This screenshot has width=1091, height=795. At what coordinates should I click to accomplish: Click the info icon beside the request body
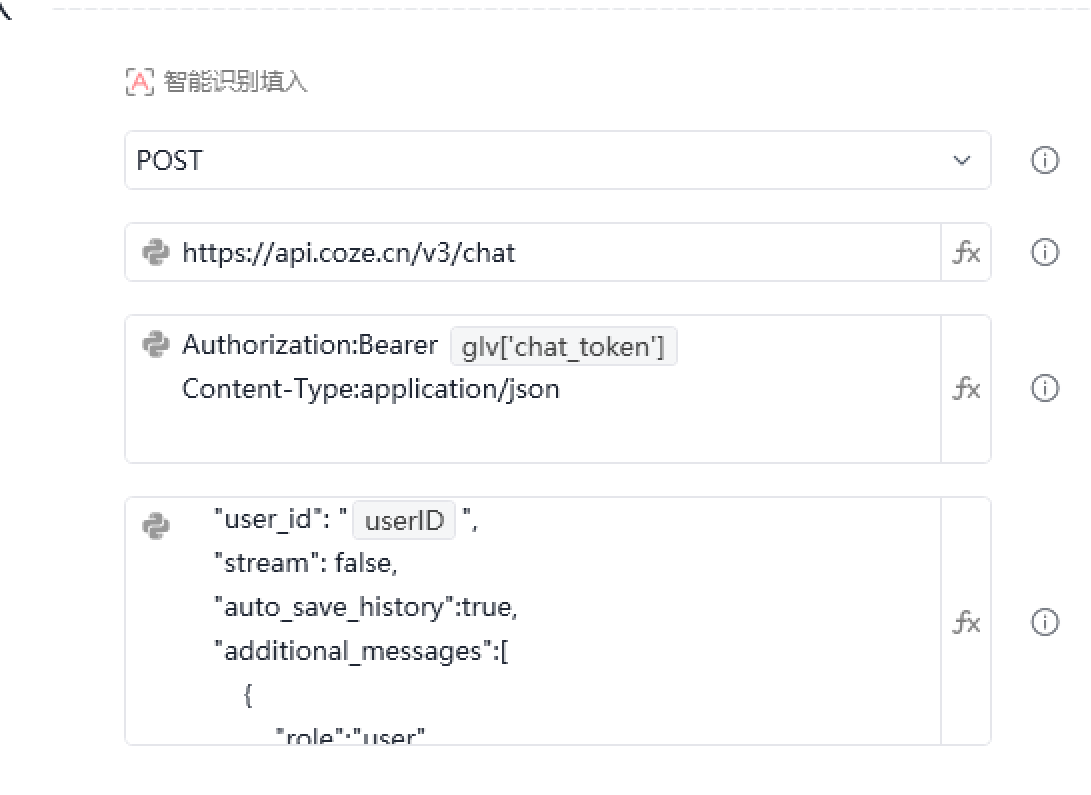pyautogui.click(x=1044, y=623)
